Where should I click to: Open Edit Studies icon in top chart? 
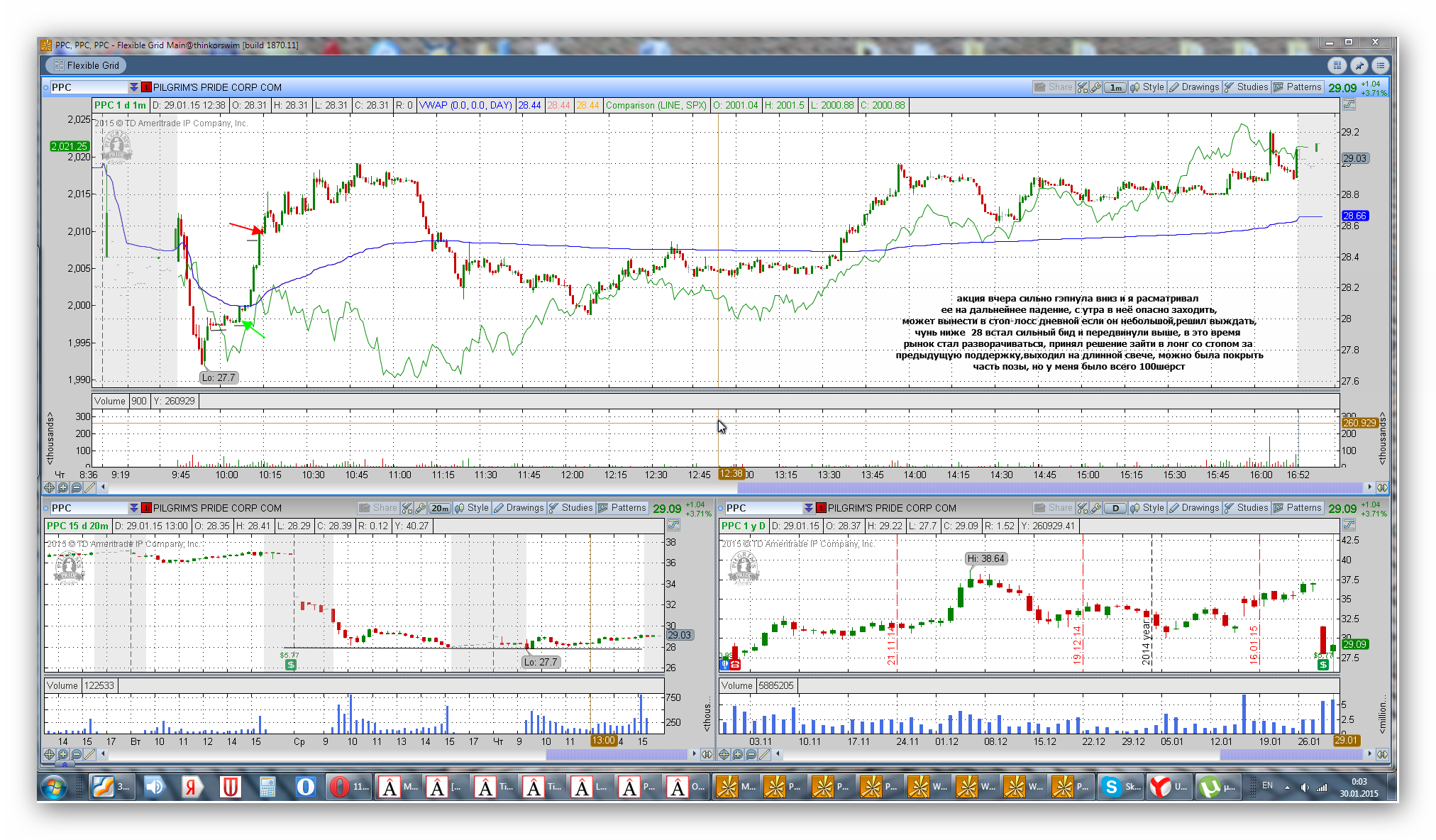[1082, 87]
